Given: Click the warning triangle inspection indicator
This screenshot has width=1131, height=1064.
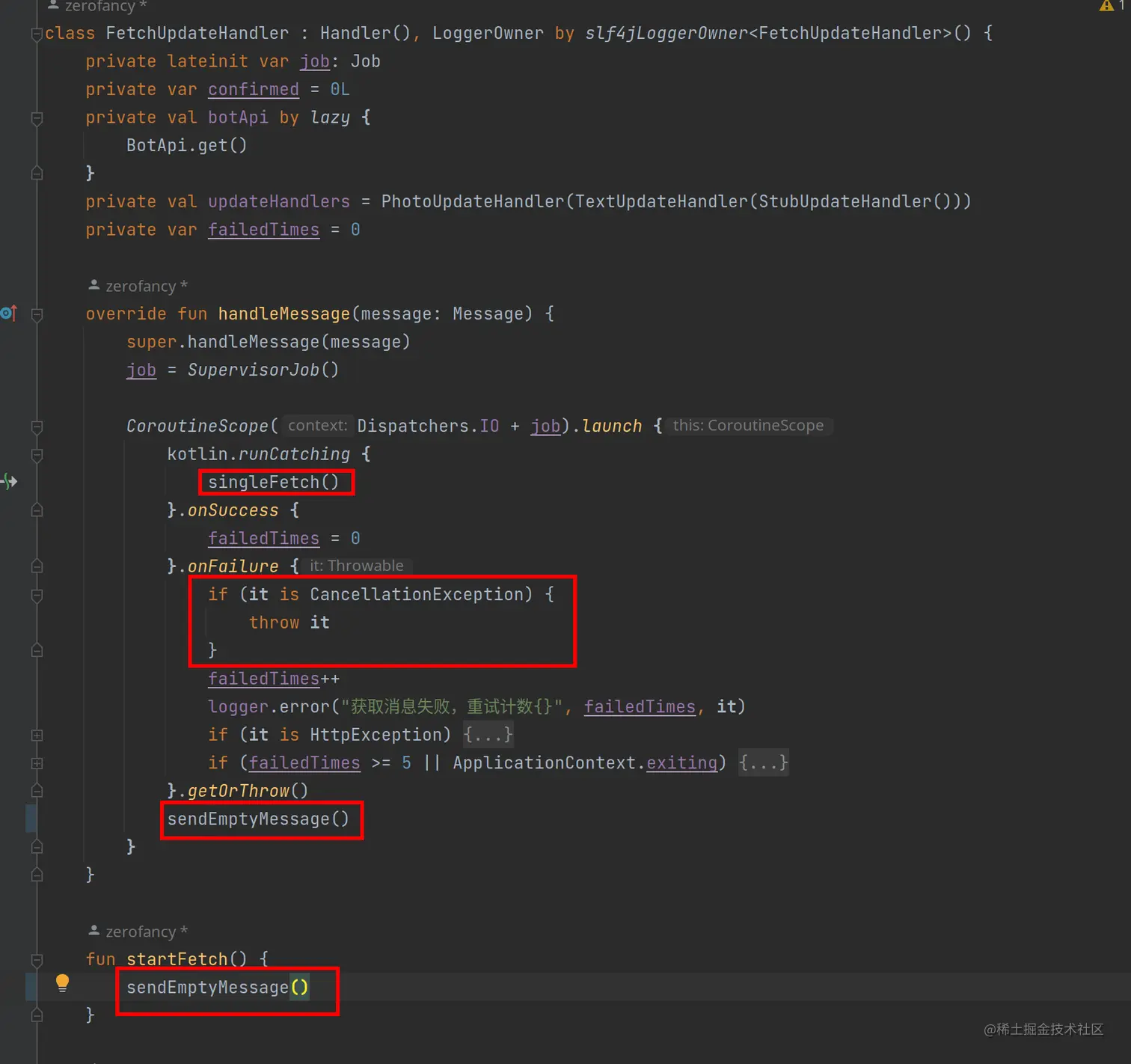Looking at the screenshot, I should point(1106,6).
